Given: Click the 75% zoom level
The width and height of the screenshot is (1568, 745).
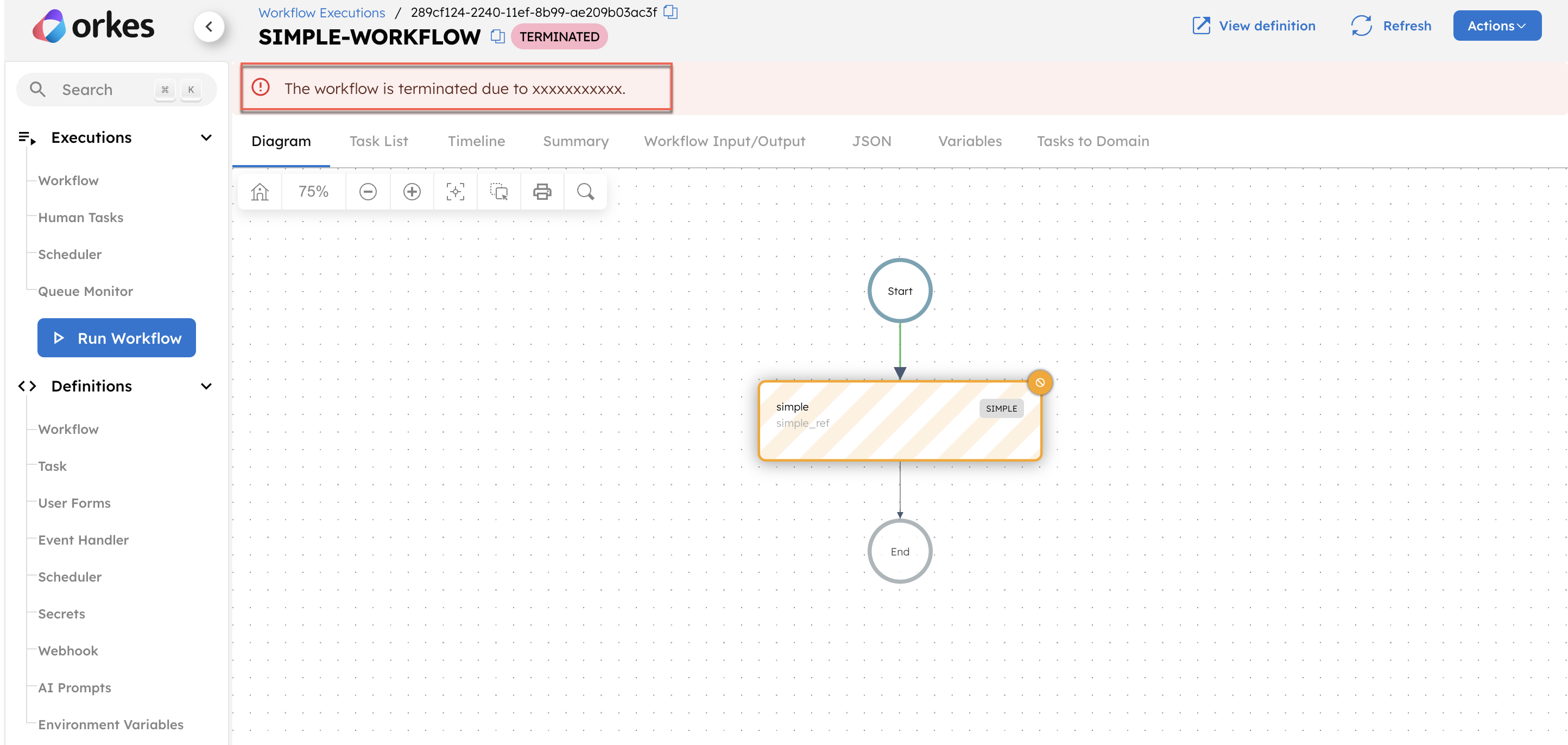Looking at the screenshot, I should pyautogui.click(x=313, y=192).
